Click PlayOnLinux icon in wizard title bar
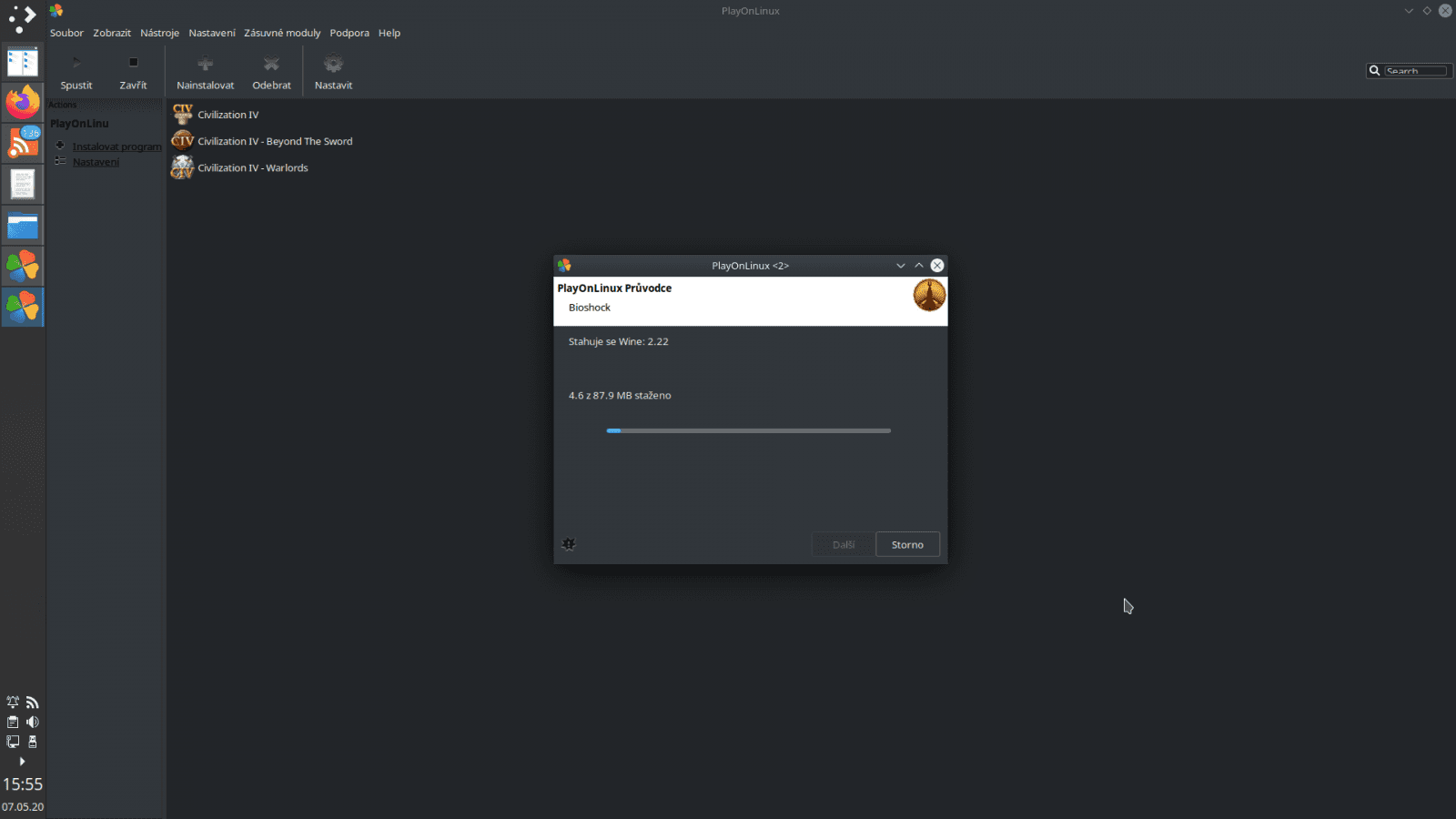The width and height of the screenshot is (1456, 819). pyautogui.click(x=564, y=266)
